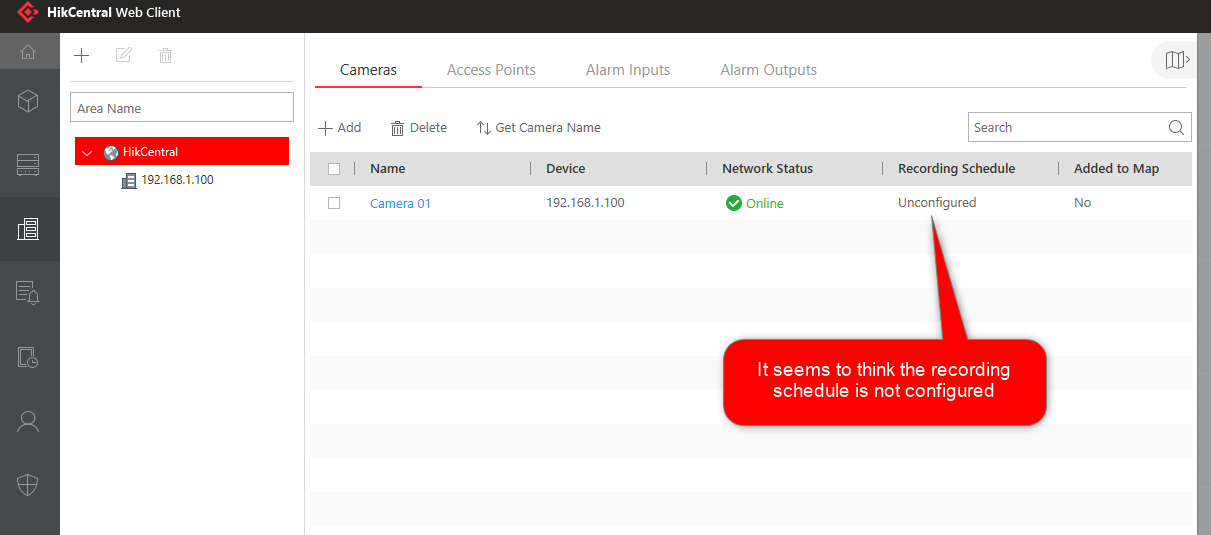Switch to the Alarm Inputs tab
The image size is (1211, 535).
coord(628,70)
